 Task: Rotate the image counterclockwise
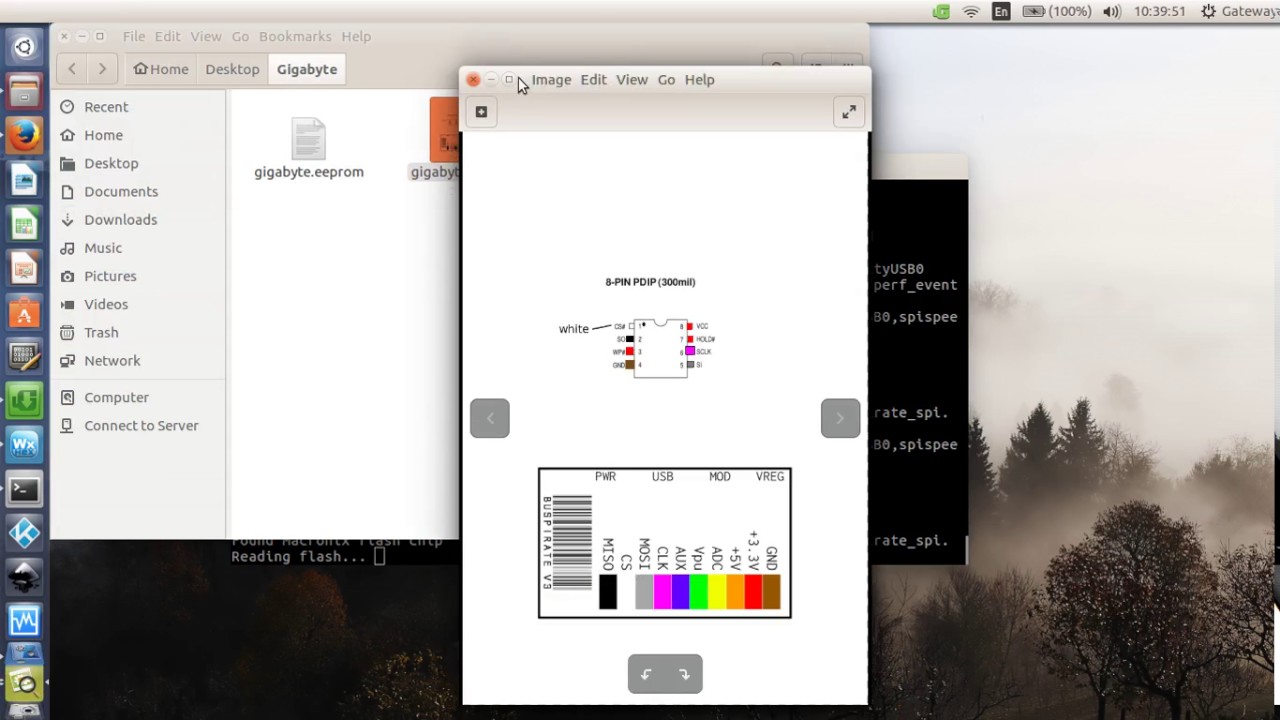click(646, 675)
